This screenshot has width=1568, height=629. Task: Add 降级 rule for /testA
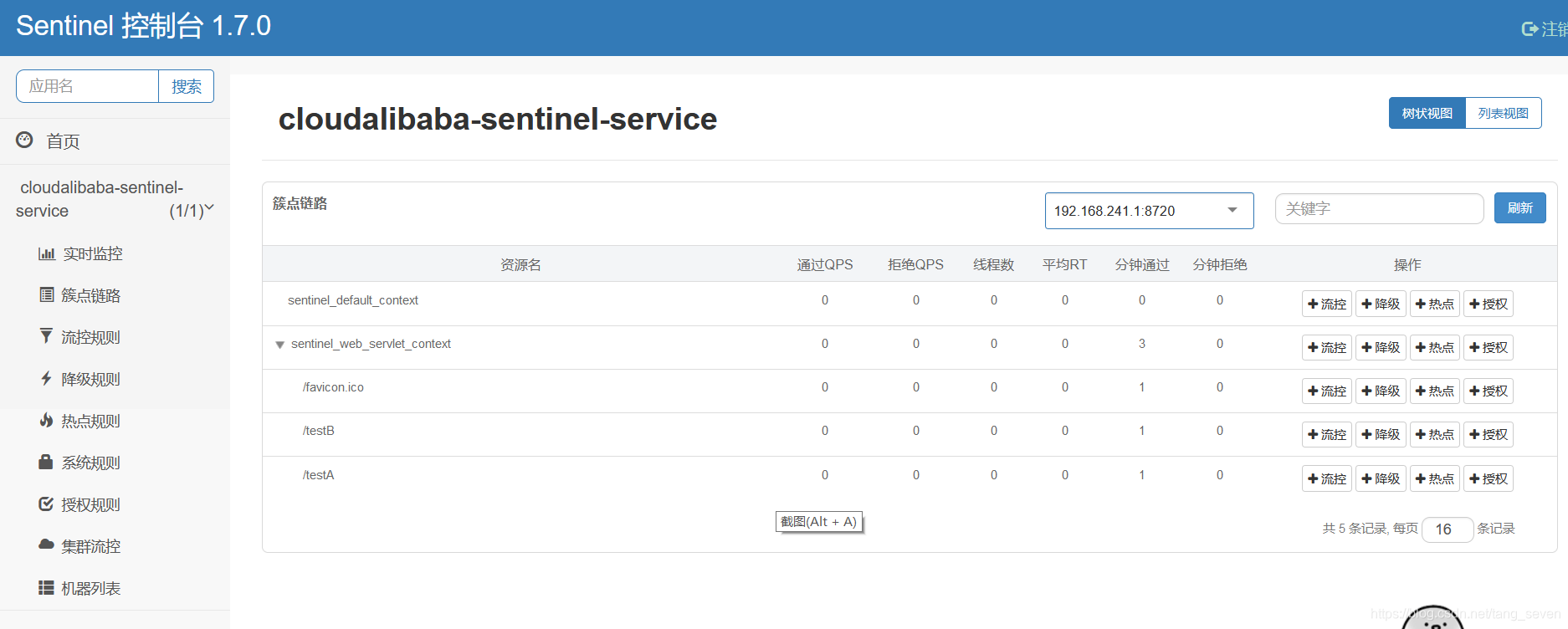click(x=1381, y=478)
